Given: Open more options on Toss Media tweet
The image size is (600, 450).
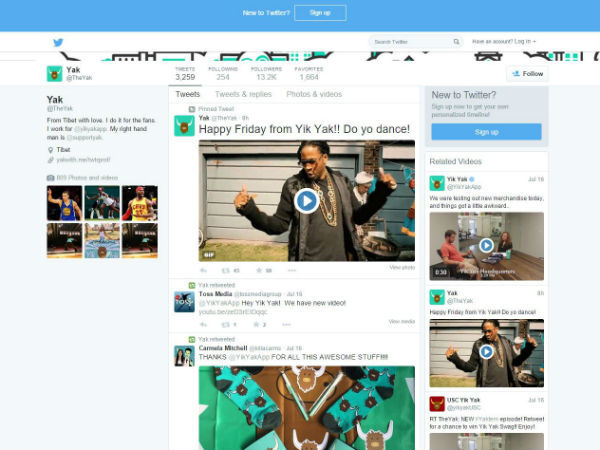Looking at the screenshot, I should coord(286,324).
